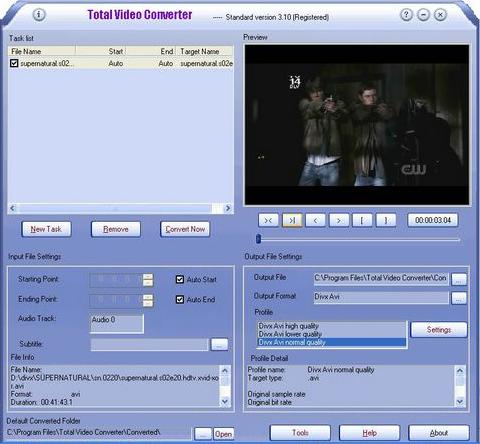The width and height of the screenshot is (480, 444).
Task: Click the Tools button
Action: (300, 433)
